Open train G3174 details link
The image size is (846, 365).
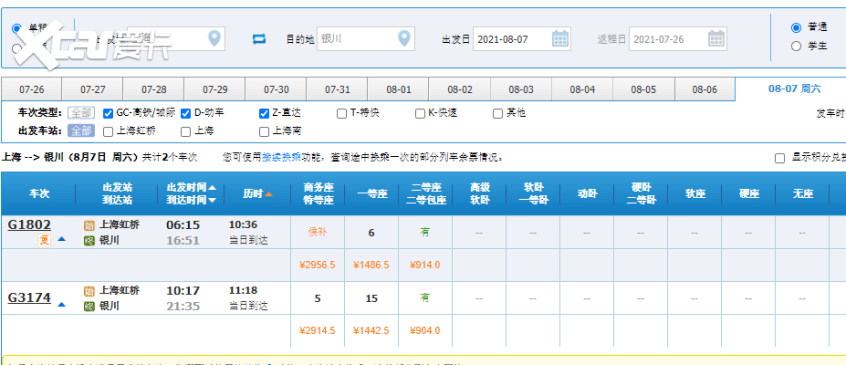[29, 298]
